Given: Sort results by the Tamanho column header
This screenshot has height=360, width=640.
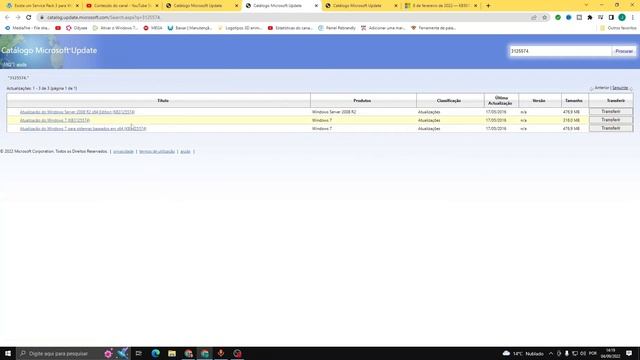Looking at the screenshot, I should click(574, 100).
